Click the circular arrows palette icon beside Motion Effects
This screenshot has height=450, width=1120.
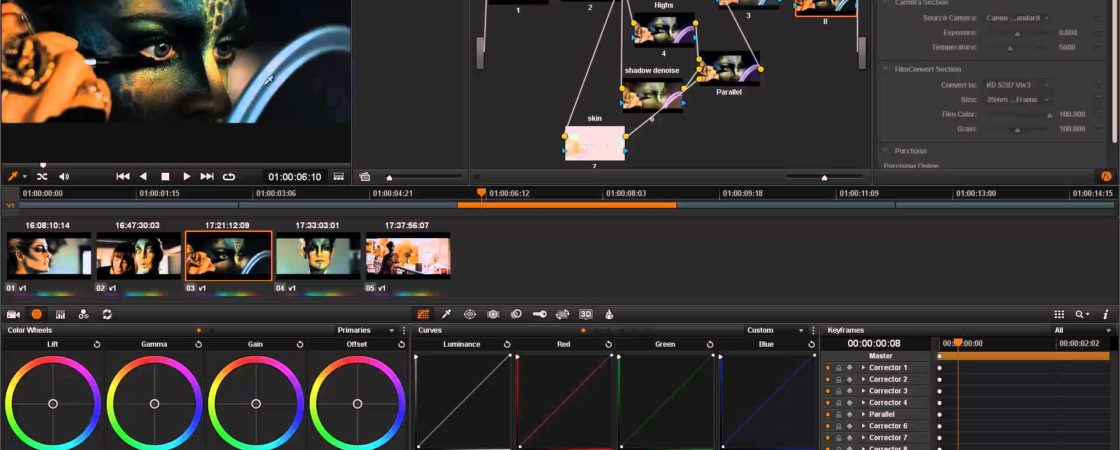[107, 314]
